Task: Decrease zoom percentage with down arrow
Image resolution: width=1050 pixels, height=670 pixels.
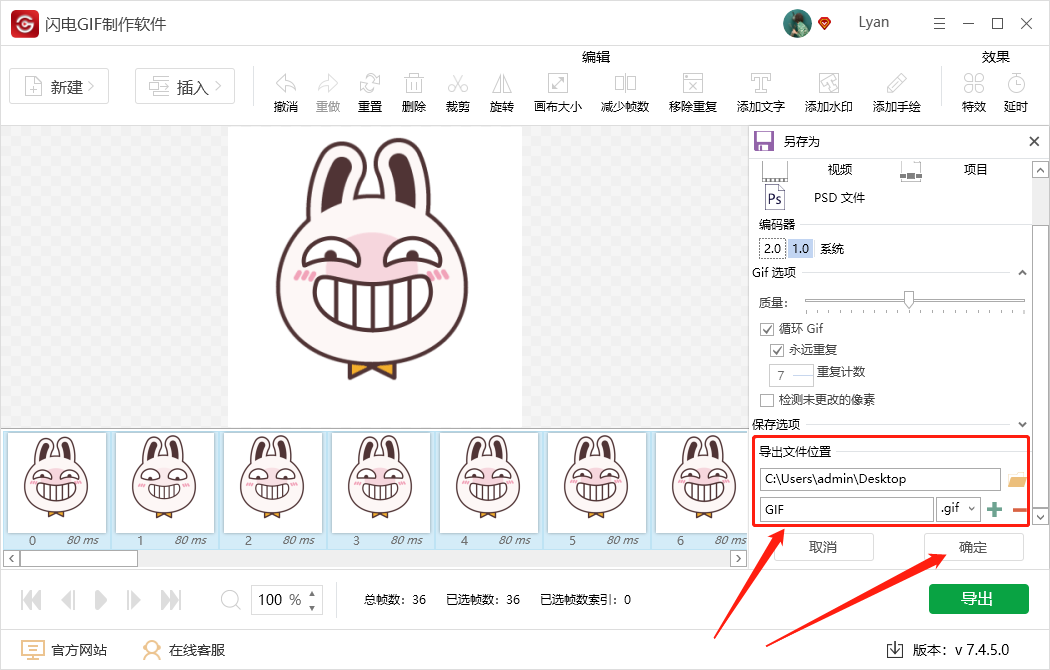Action: (x=312, y=608)
